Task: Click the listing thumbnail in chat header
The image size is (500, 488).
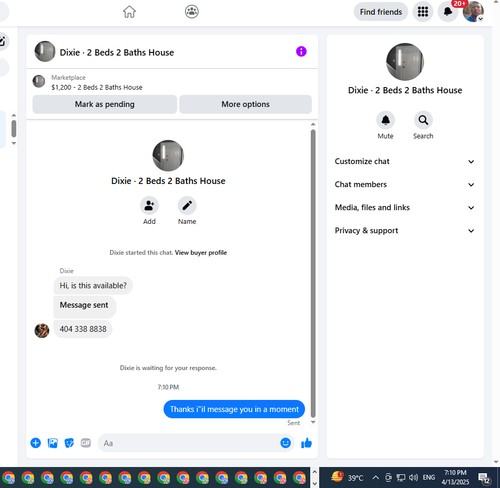Action: pos(45,52)
